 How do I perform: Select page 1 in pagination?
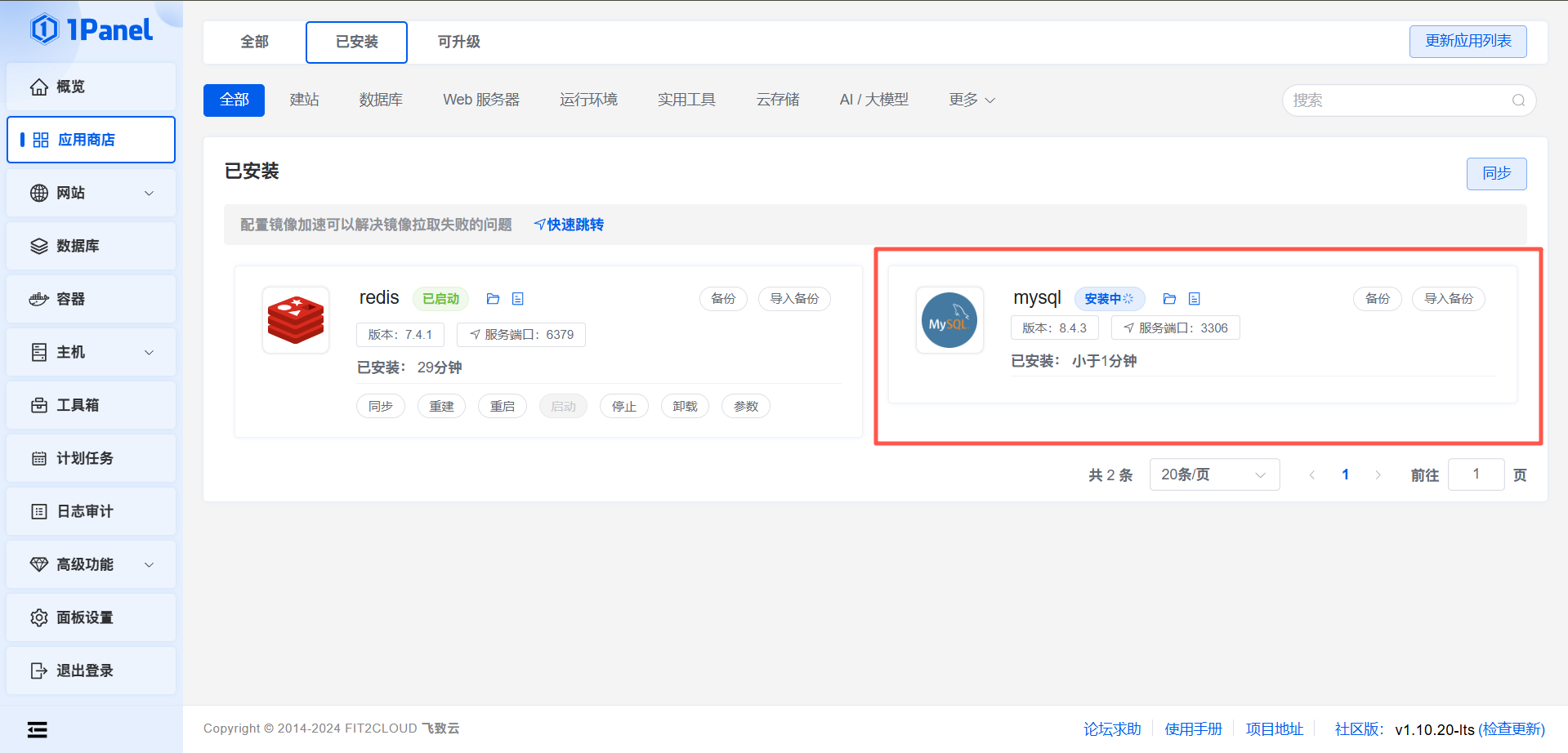tap(1345, 475)
